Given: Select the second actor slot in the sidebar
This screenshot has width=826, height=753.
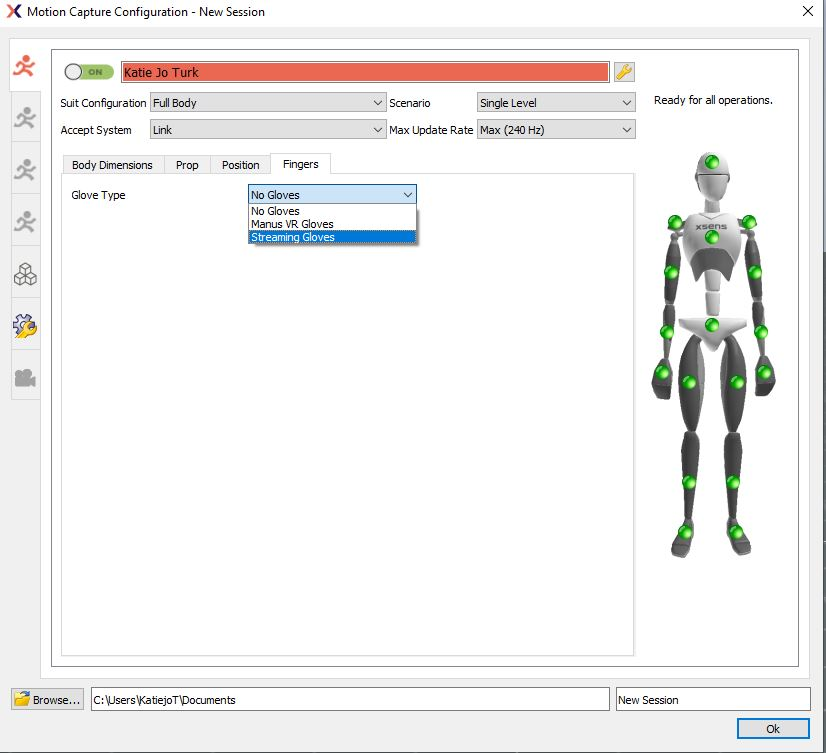Looking at the screenshot, I should [x=24, y=119].
